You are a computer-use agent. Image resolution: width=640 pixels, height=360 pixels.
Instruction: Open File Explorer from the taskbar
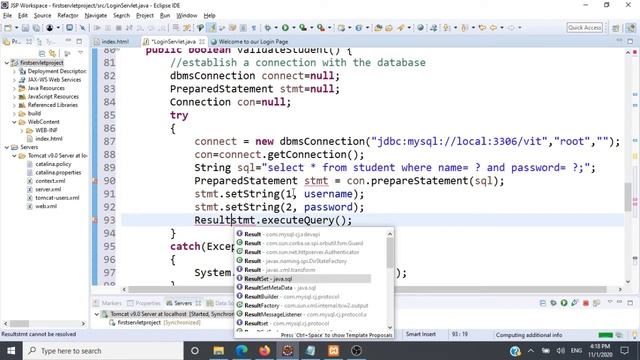coord(219,351)
